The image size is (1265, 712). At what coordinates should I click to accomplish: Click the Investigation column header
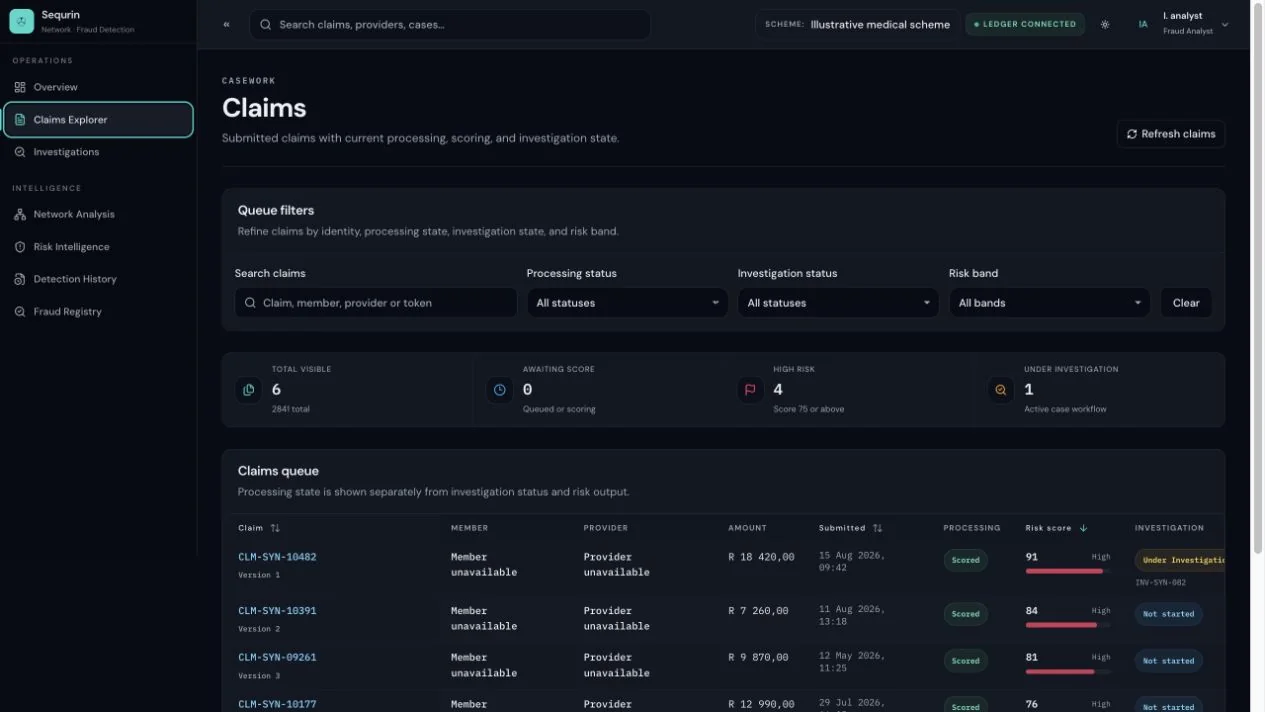[1169, 528]
